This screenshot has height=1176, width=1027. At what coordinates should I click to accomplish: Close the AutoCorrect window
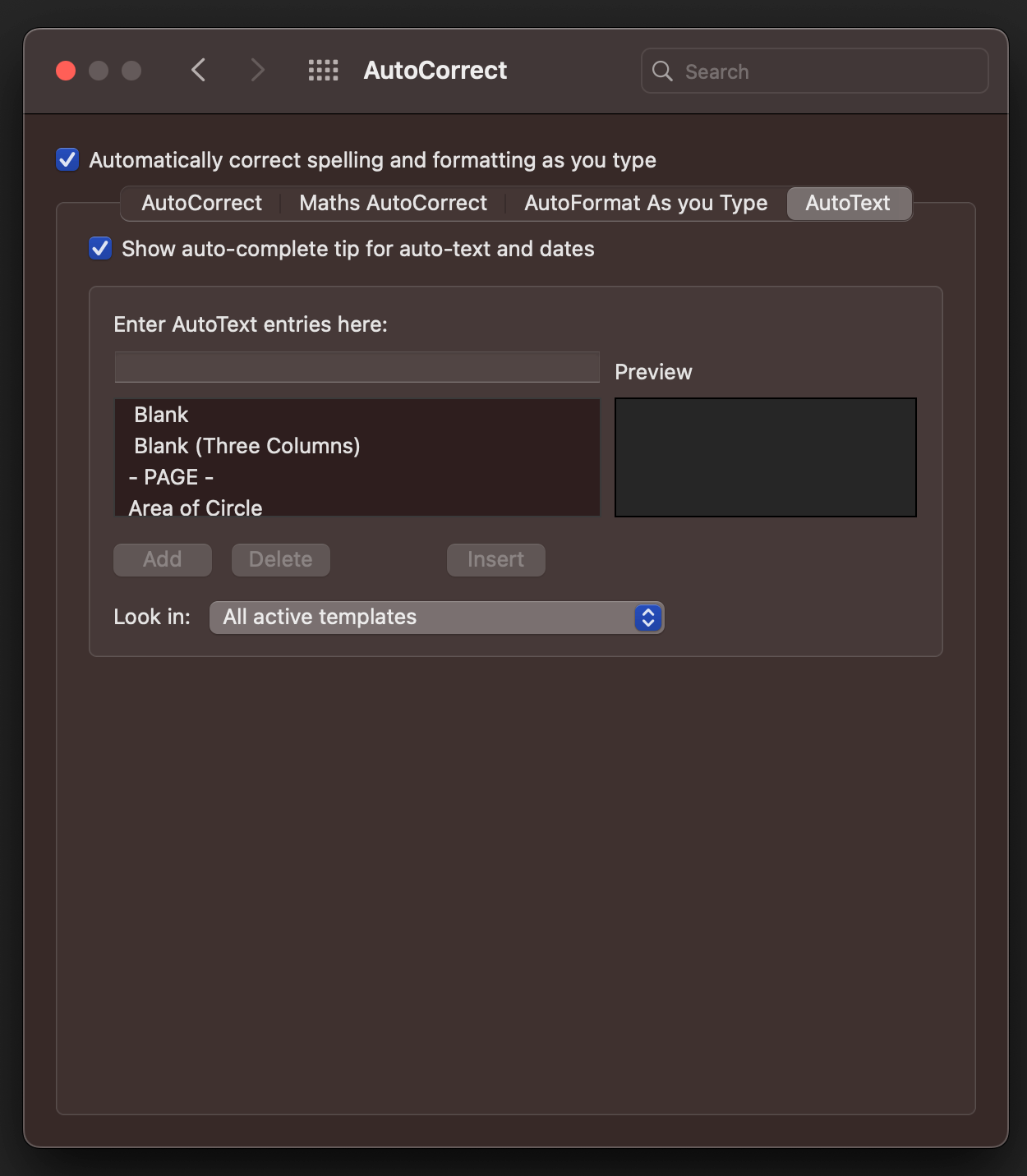pyautogui.click(x=66, y=71)
